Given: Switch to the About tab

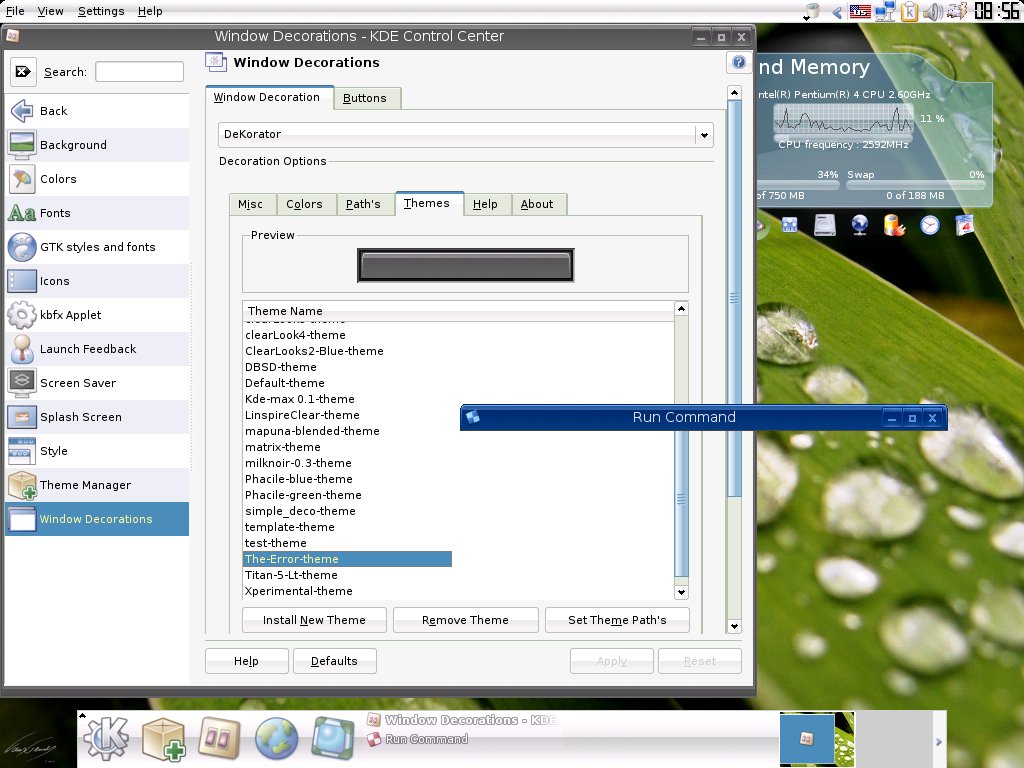Looking at the screenshot, I should point(537,204).
